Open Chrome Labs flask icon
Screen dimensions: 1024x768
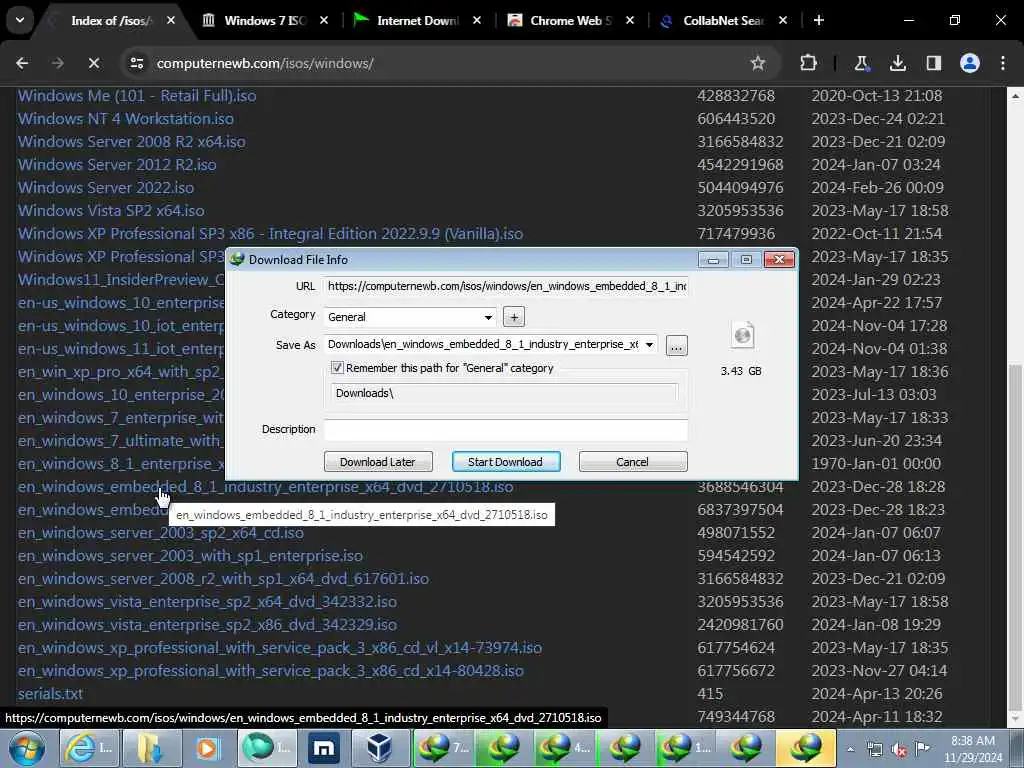click(x=861, y=63)
